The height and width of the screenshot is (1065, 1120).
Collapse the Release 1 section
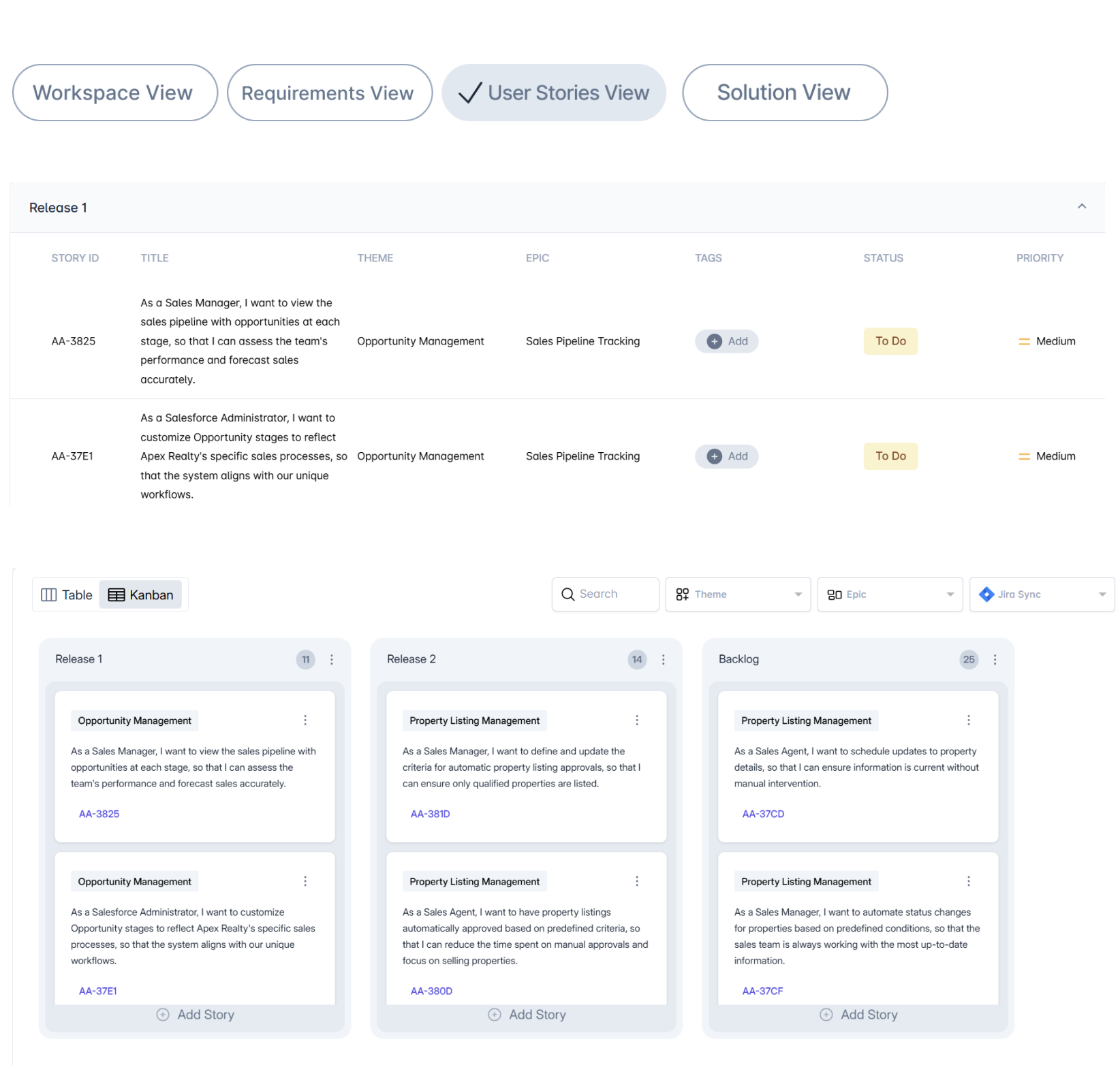pos(1081,207)
